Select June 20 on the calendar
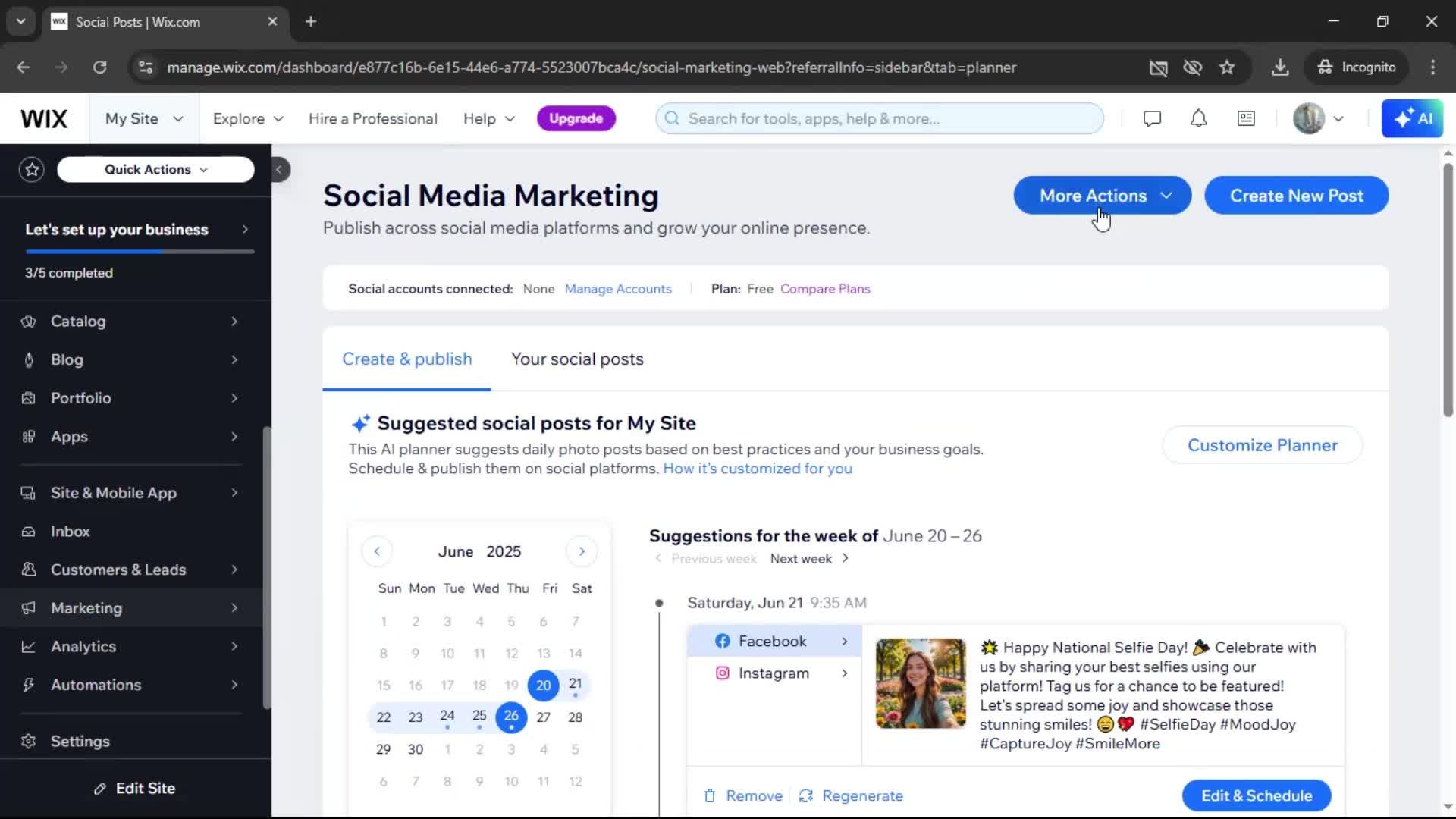 point(543,686)
